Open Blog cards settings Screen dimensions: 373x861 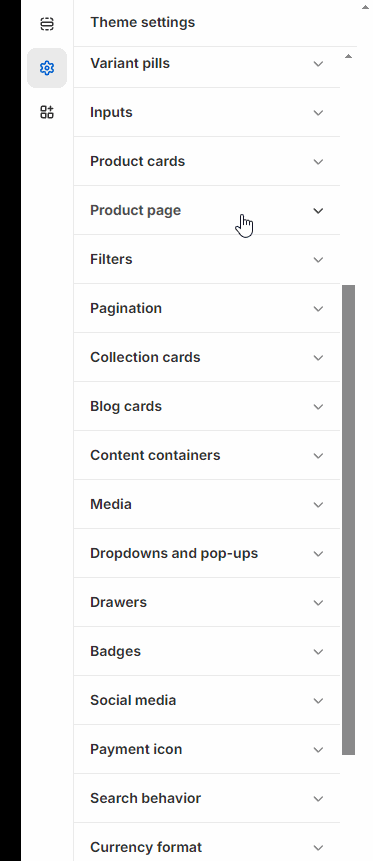pyautogui.click(x=207, y=406)
